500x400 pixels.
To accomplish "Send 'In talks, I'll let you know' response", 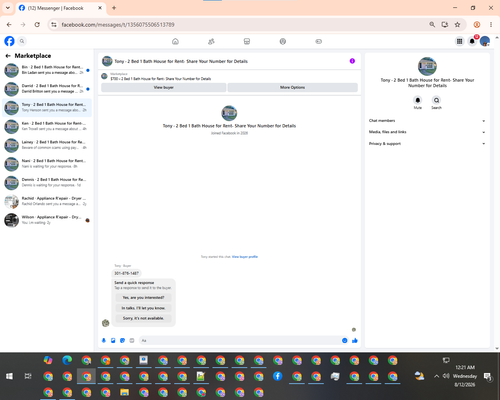I will (143, 308).
